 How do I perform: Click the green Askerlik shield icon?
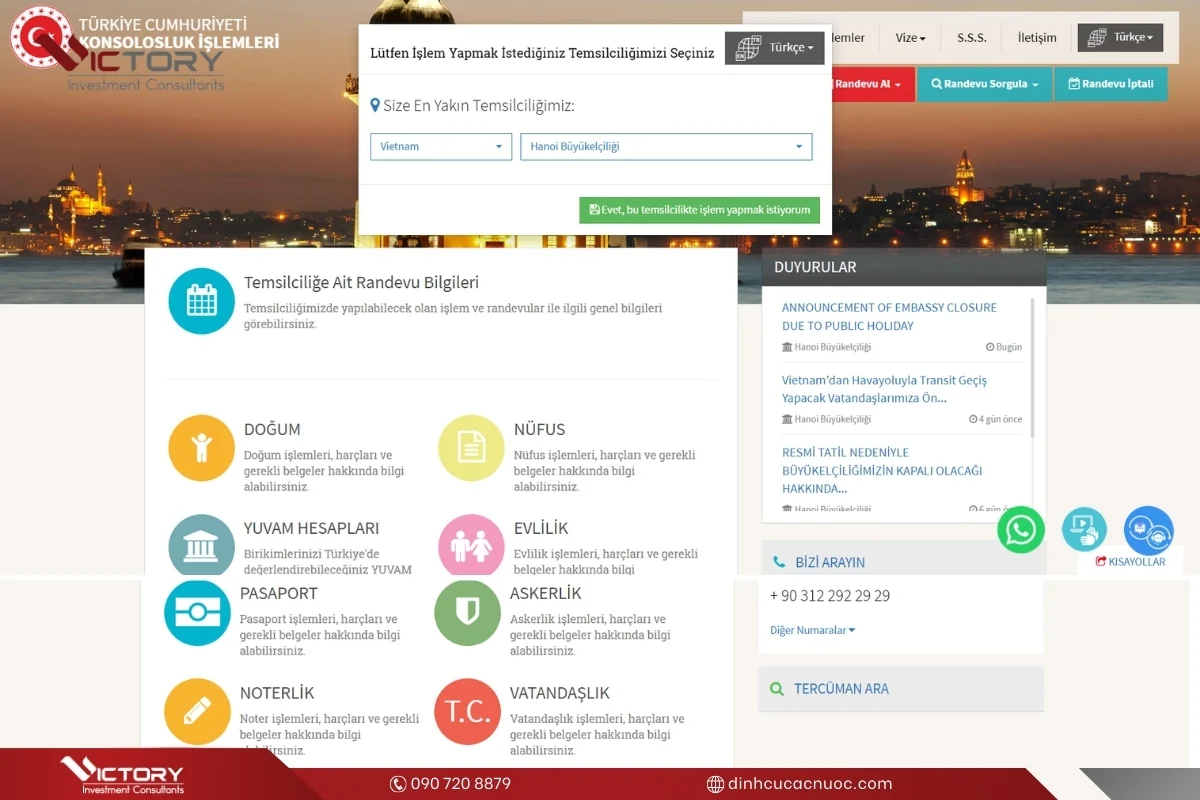pos(467,613)
